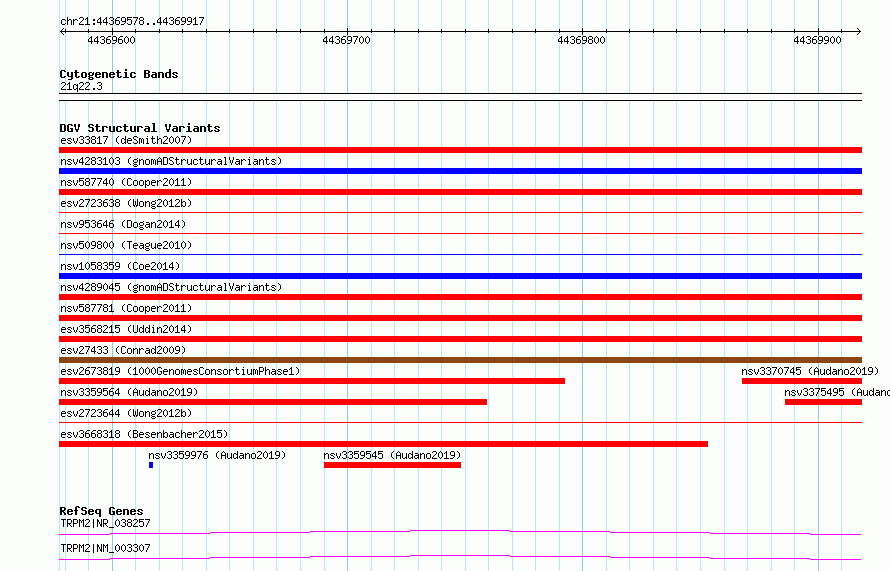Click the nsv1058359 (Coe2014) label
The image size is (890, 571).
click(120, 266)
